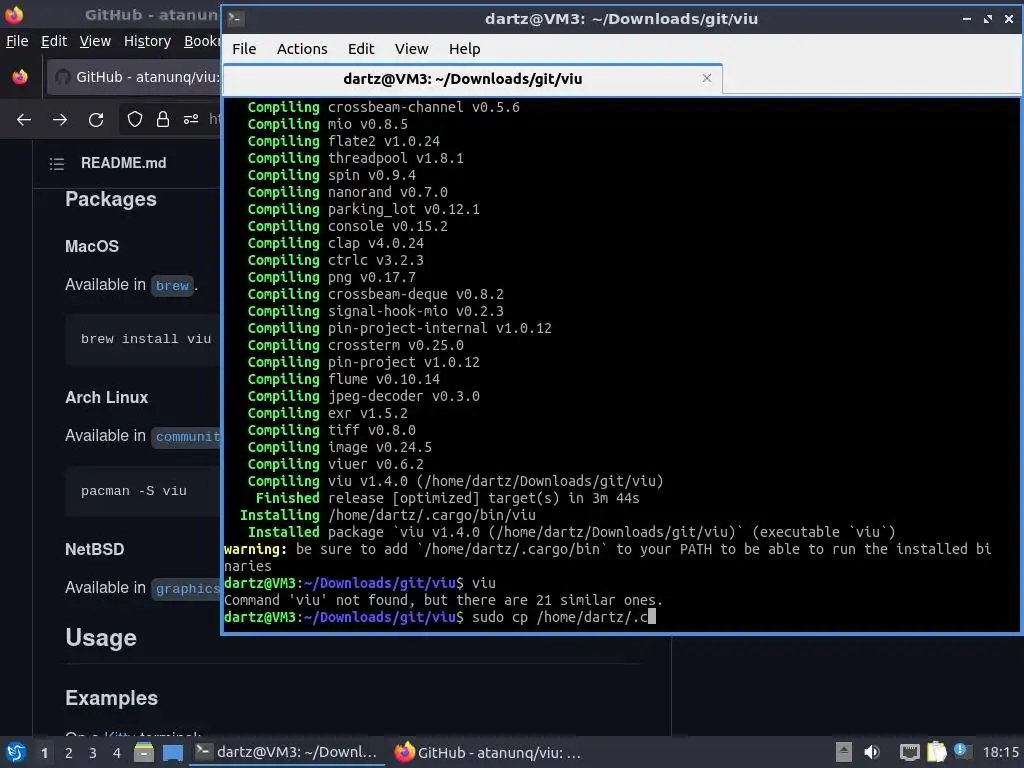Open update notification tray icon

coord(962,751)
